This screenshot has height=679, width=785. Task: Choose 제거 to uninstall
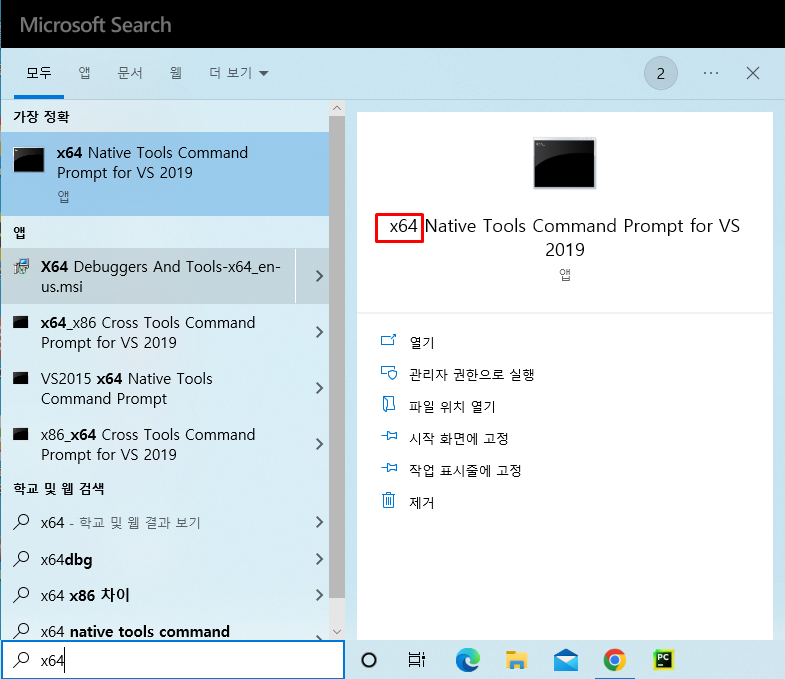422,503
